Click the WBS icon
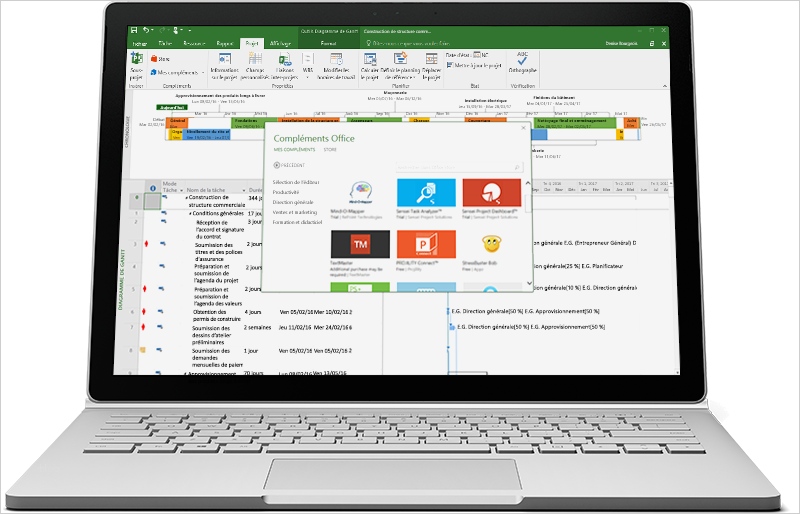This screenshot has width=800, height=514. (x=308, y=59)
